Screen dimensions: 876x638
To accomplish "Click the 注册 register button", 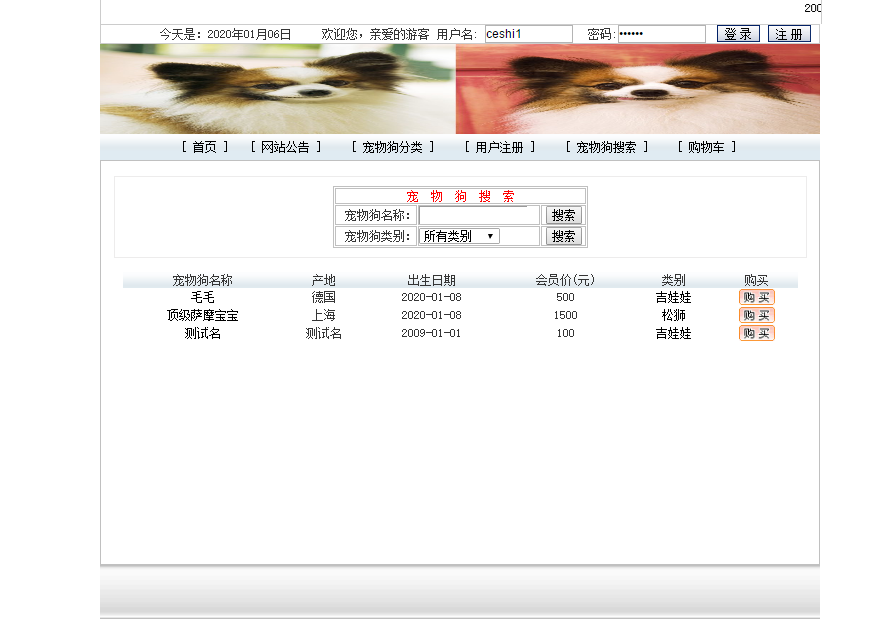I will click(789, 34).
